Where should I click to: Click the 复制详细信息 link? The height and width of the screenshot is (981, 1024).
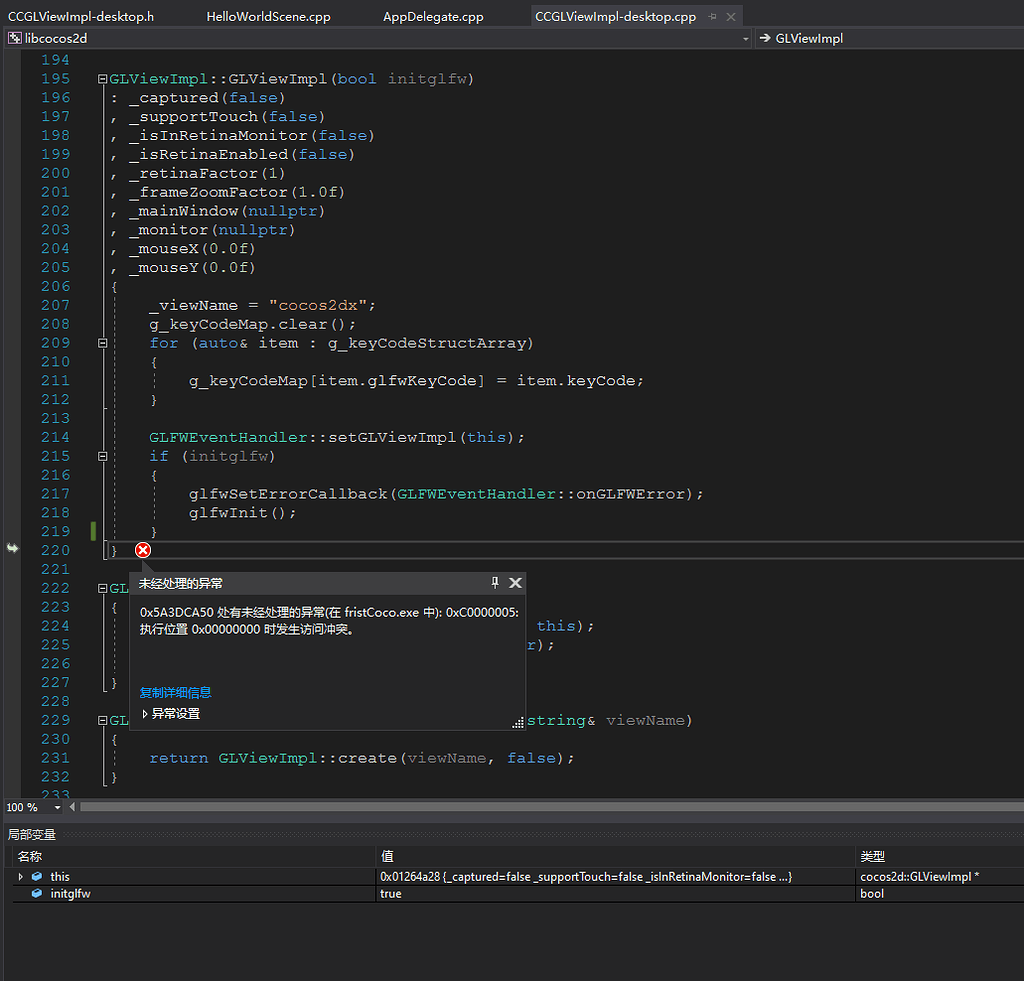click(175, 692)
